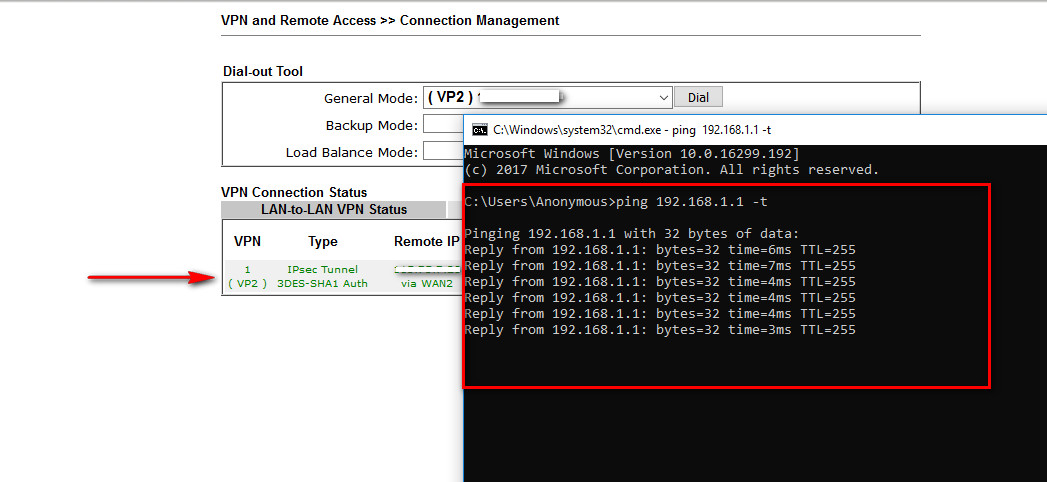This screenshot has height=482, width=1047.
Task: Select the tab right of LAN-to-LAN VPN Status
Action: click(x=455, y=210)
